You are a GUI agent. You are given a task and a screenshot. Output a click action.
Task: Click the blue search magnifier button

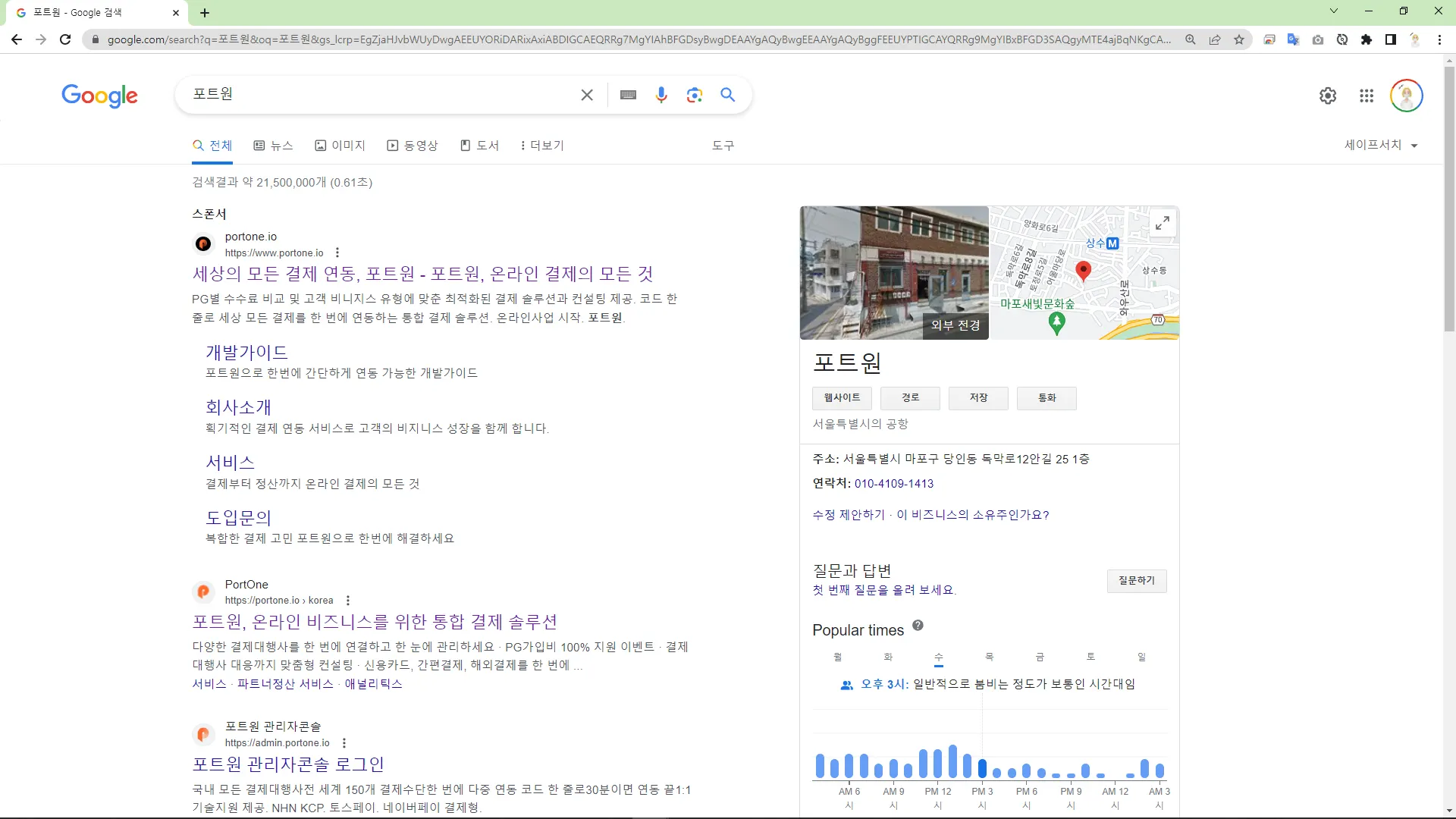[x=728, y=95]
